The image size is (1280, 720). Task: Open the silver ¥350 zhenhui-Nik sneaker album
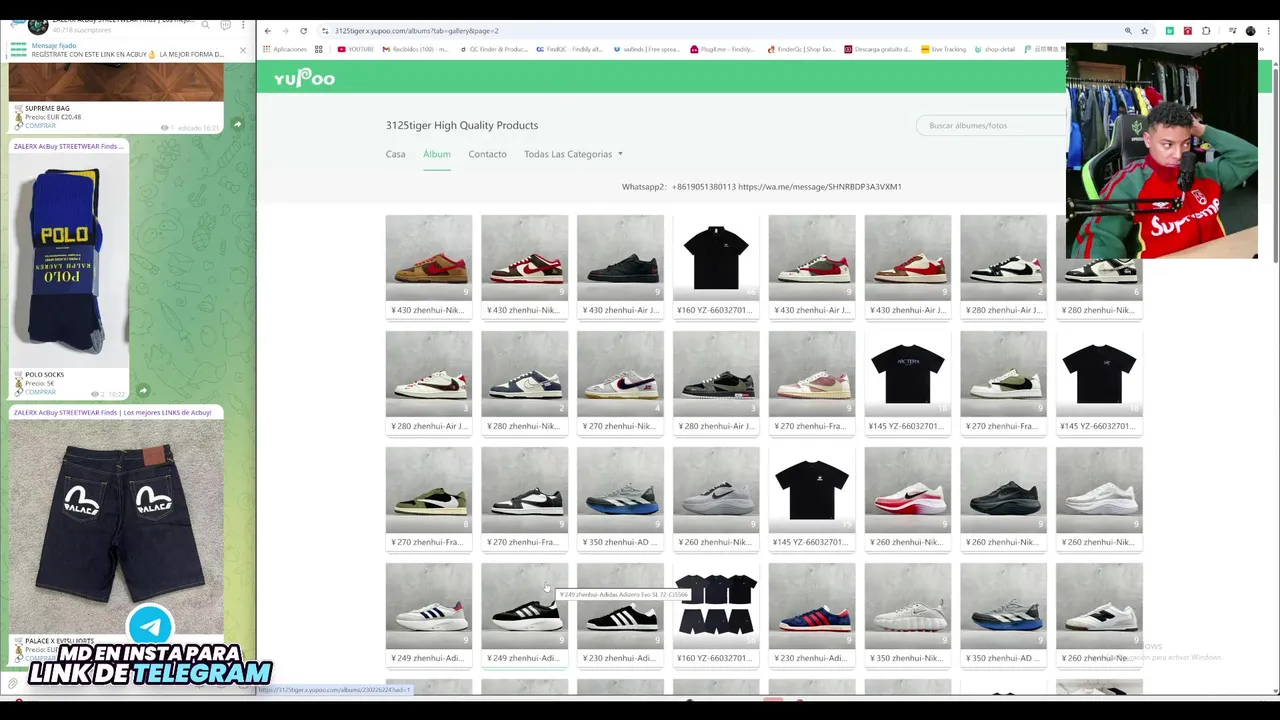(x=907, y=606)
